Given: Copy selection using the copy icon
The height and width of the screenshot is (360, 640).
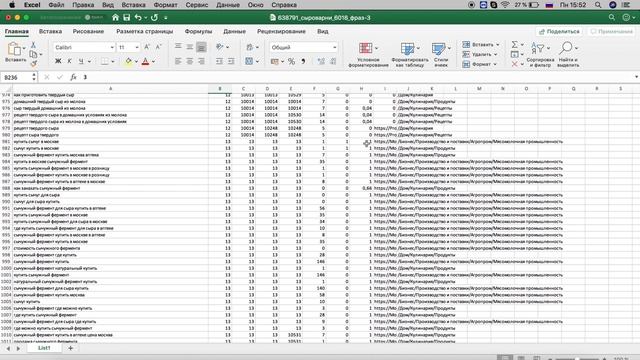Looking at the screenshot, I should pyautogui.click(x=33, y=54).
